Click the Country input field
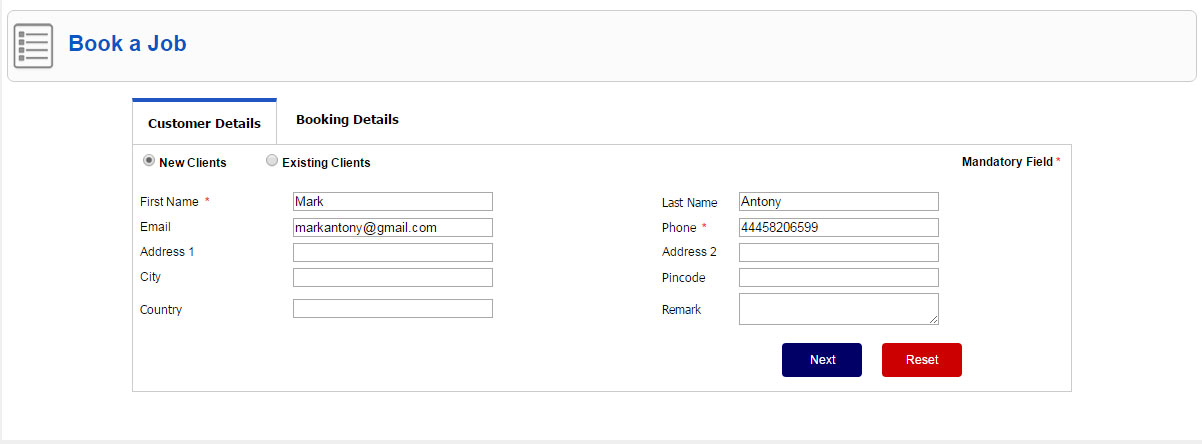Image resolution: width=1202 pixels, height=444 pixels. coord(393,309)
